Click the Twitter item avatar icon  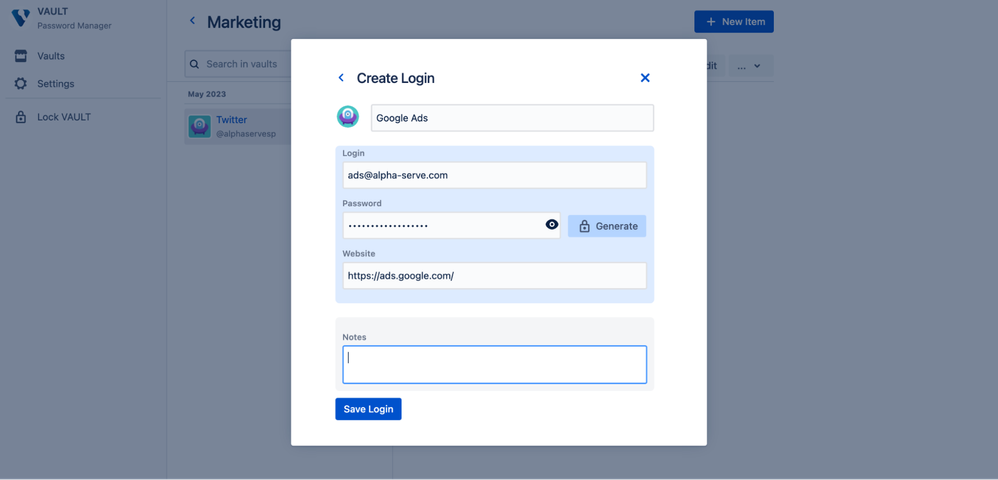click(x=200, y=126)
